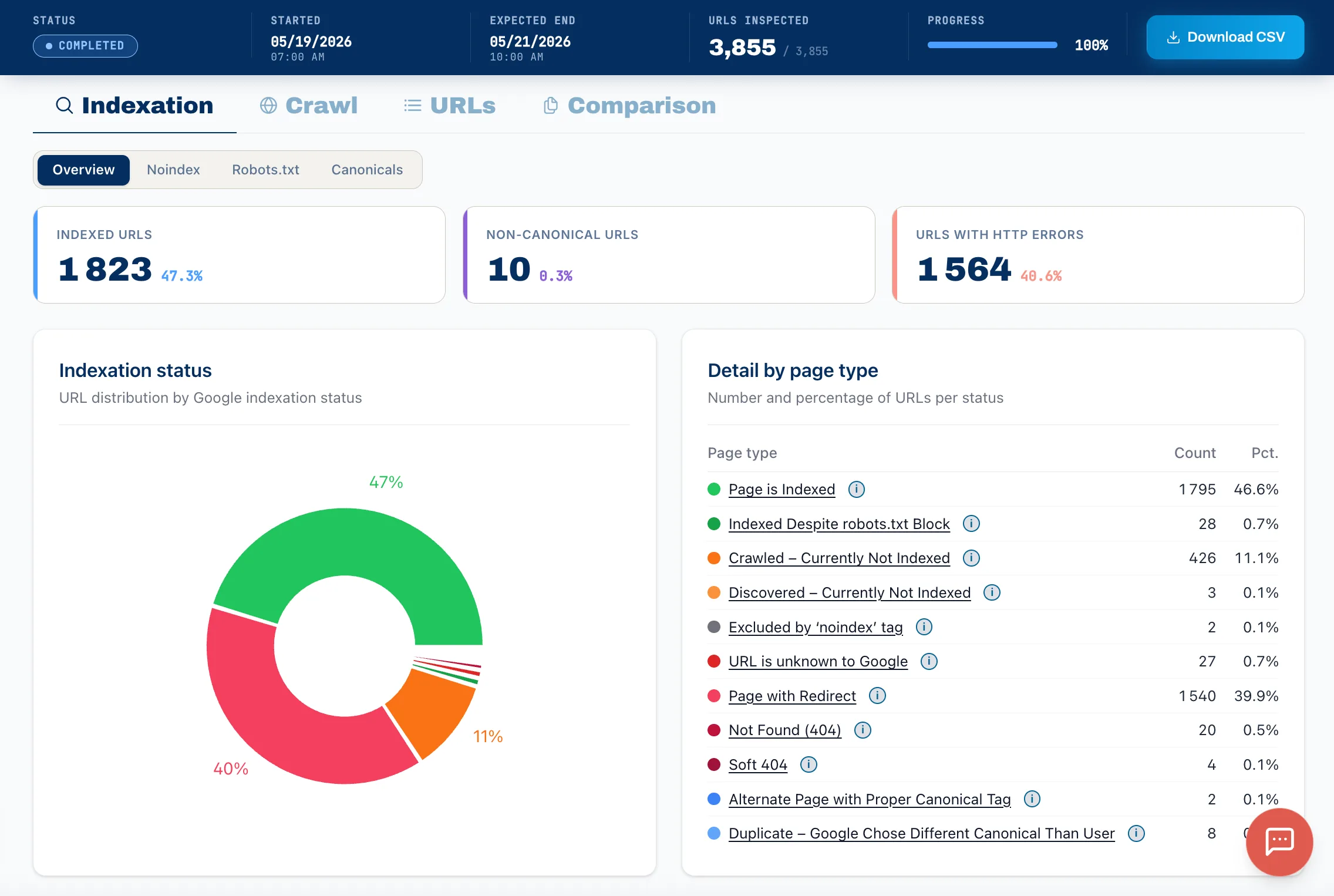The image size is (1334, 896).
Task: Click info icon beside Excluded by 'noindex' tag
Action: coord(924,627)
